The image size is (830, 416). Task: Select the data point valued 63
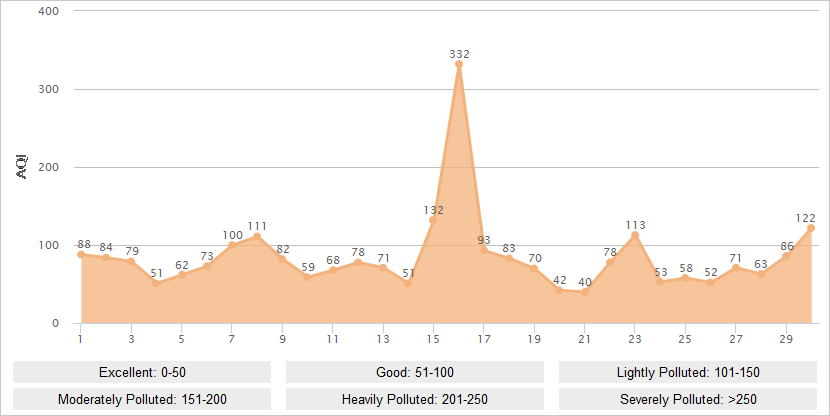pyautogui.click(x=761, y=274)
